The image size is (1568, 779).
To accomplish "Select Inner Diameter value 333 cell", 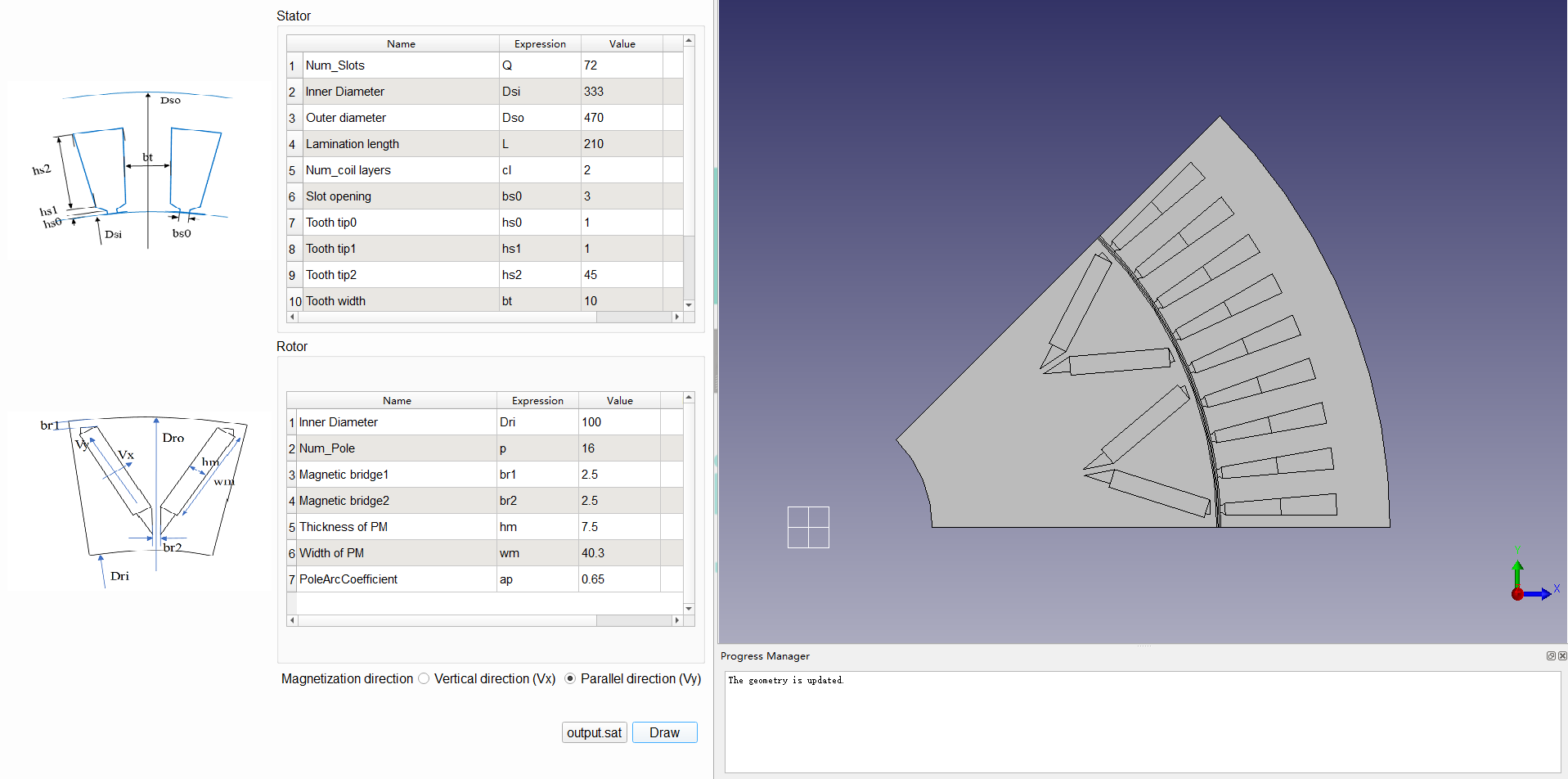I will [622, 92].
